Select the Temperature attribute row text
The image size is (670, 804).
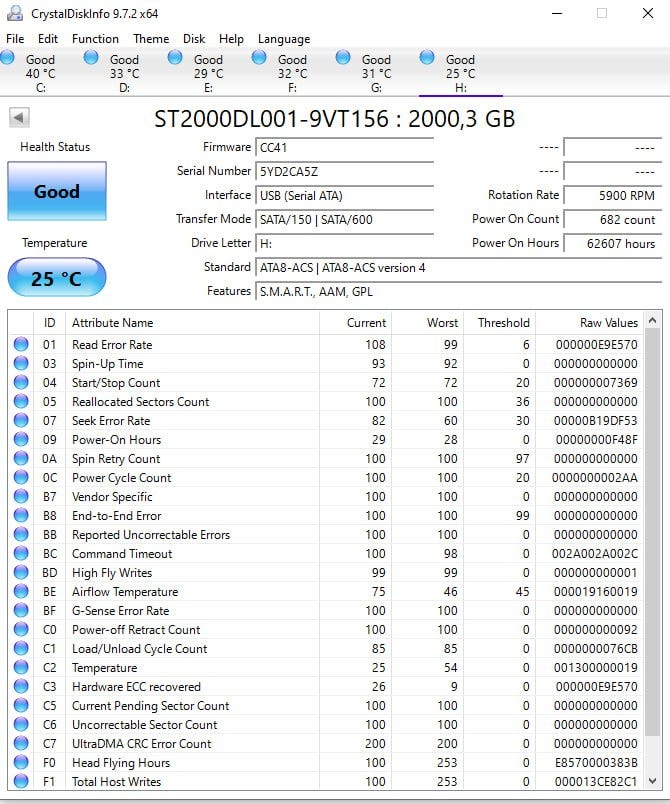coord(105,668)
